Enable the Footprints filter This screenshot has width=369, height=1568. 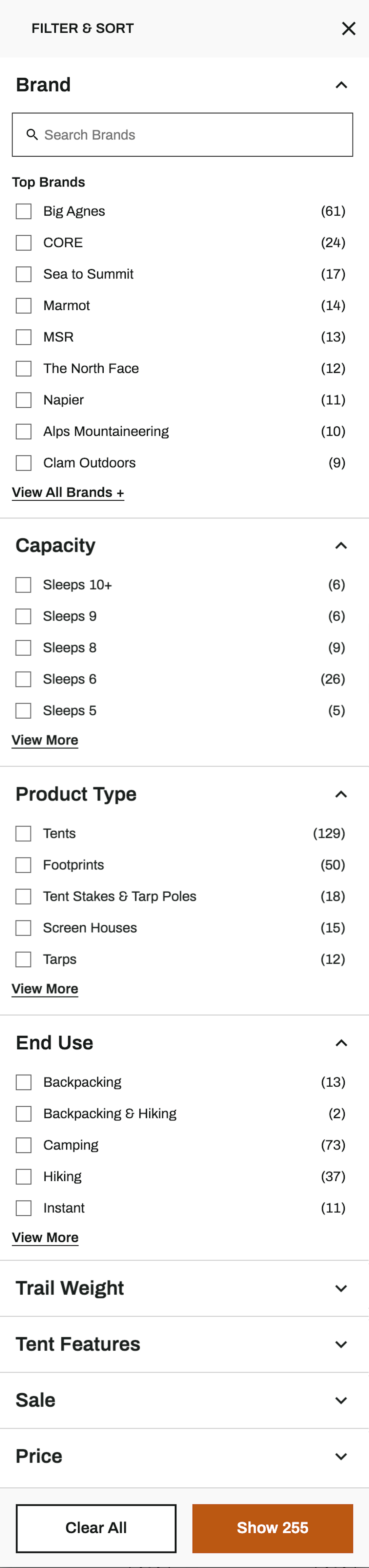[x=23, y=864]
